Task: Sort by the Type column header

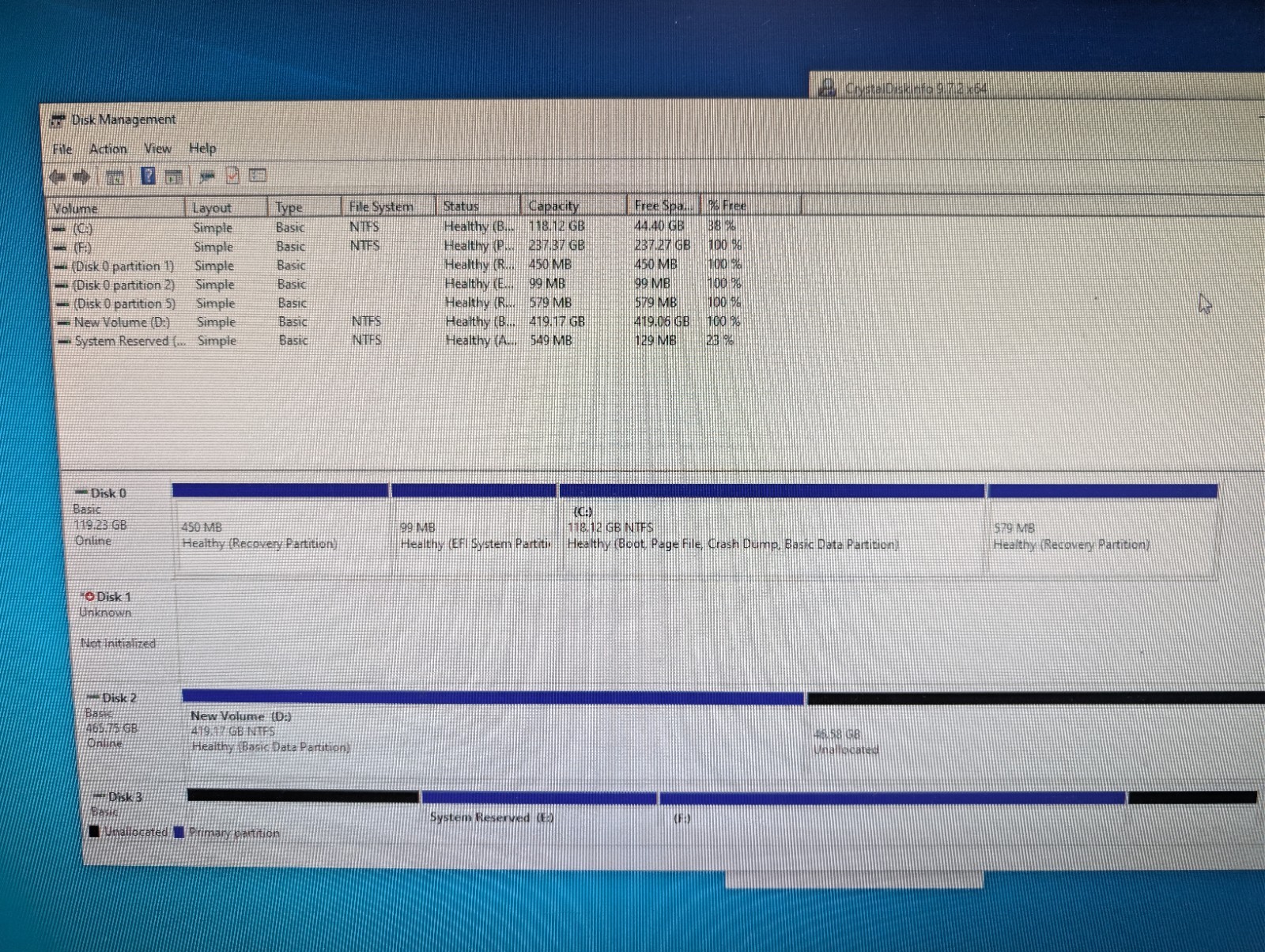Action: point(305,206)
